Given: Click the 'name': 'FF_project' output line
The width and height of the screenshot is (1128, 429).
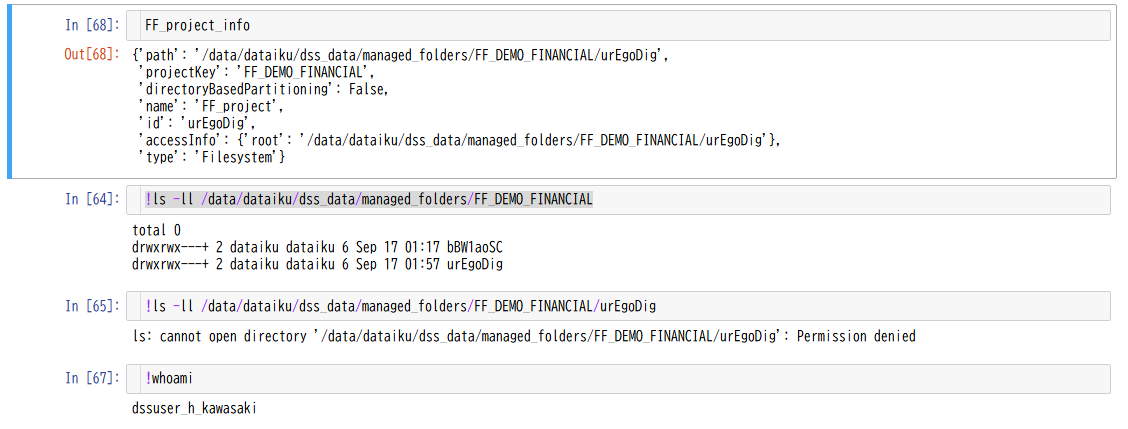Looking at the screenshot, I should 210,107.
